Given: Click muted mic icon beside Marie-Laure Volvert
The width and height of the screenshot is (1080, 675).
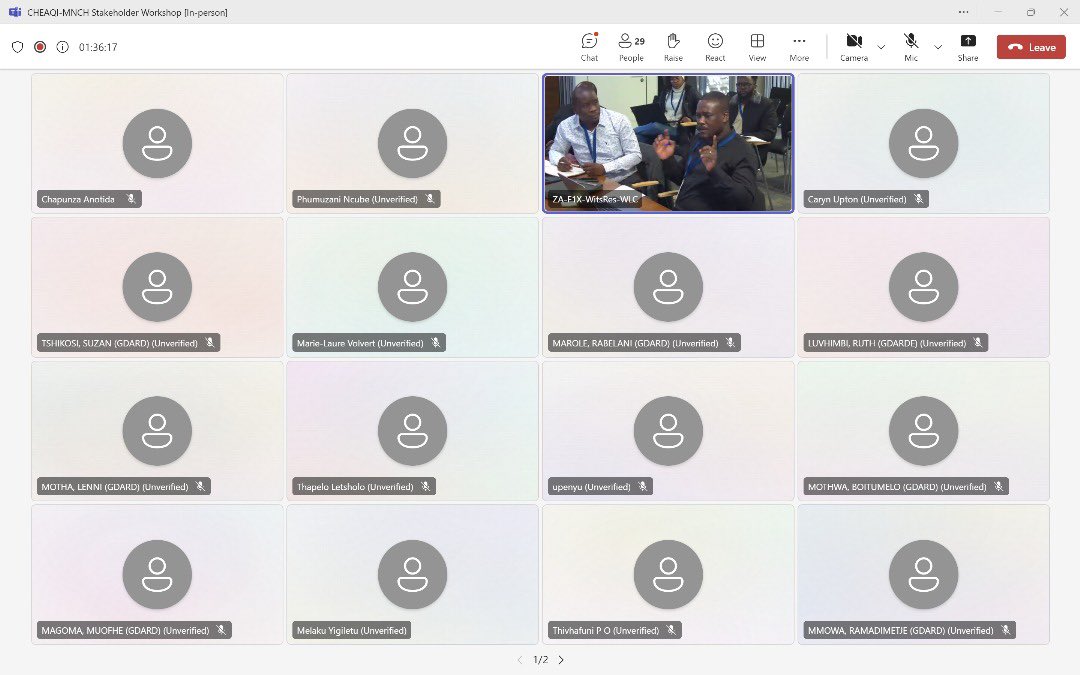Looking at the screenshot, I should coord(435,342).
